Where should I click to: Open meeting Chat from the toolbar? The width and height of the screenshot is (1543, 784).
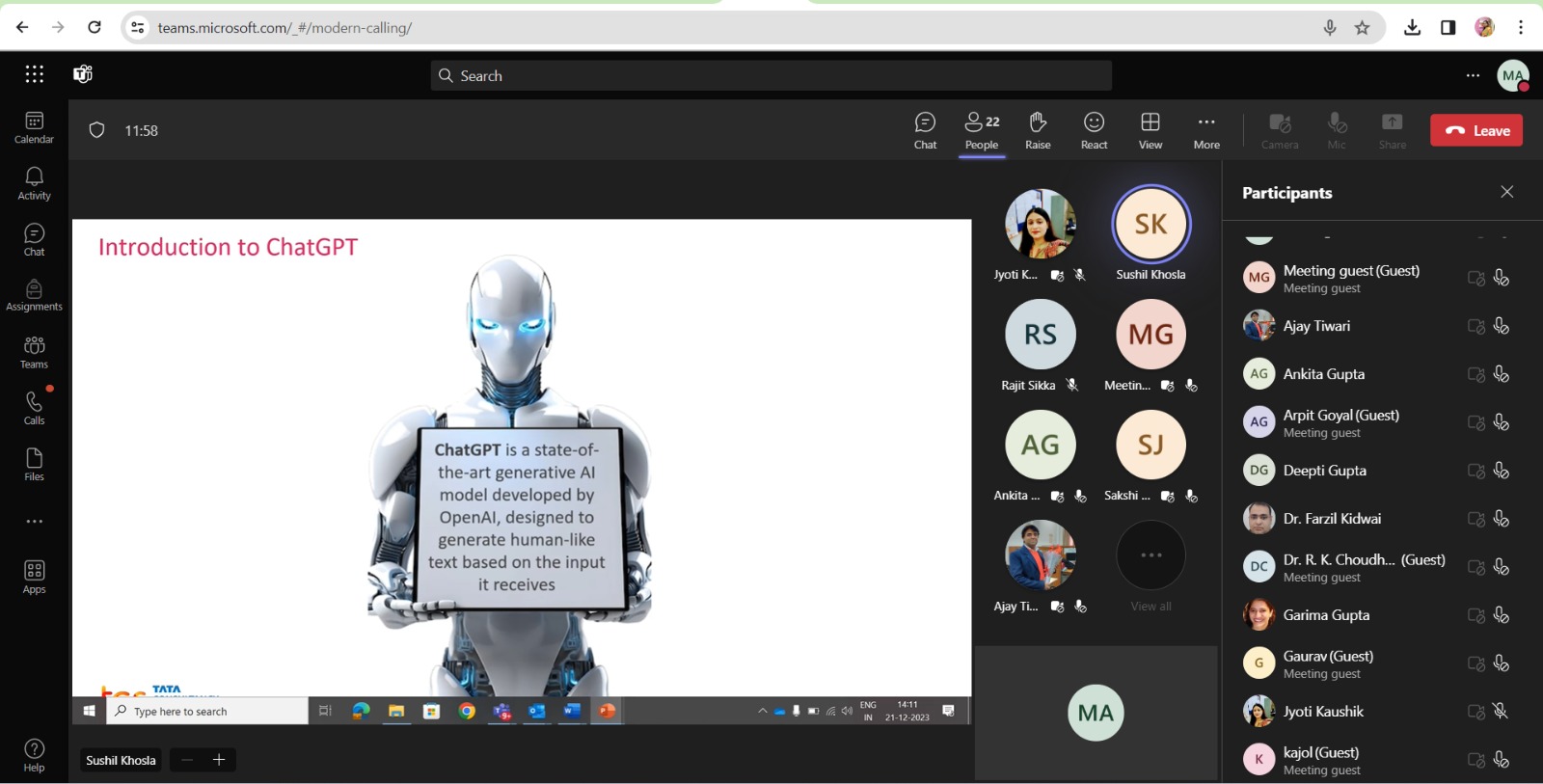coord(925,131)
